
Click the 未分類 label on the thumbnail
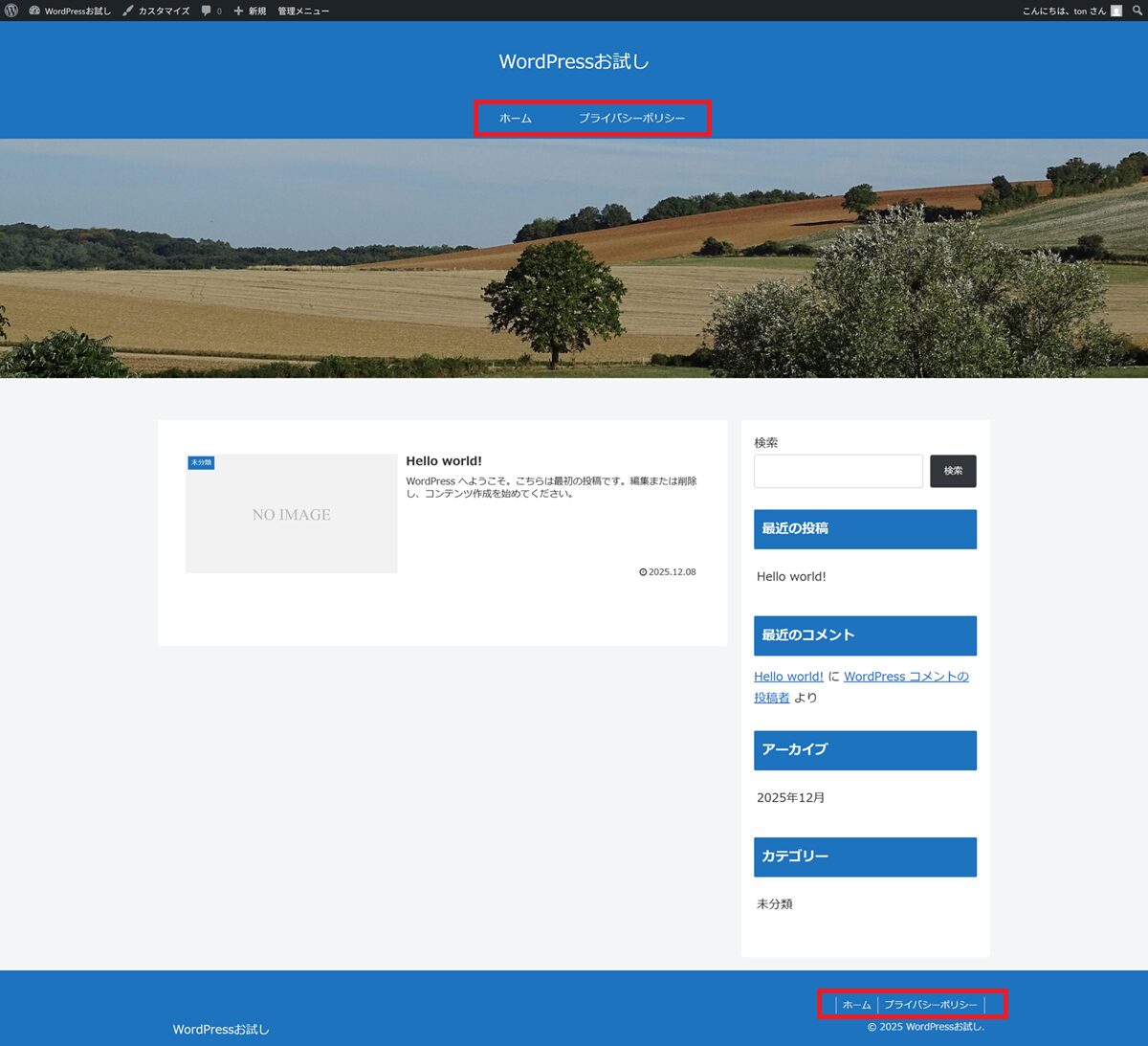(201, 462)
